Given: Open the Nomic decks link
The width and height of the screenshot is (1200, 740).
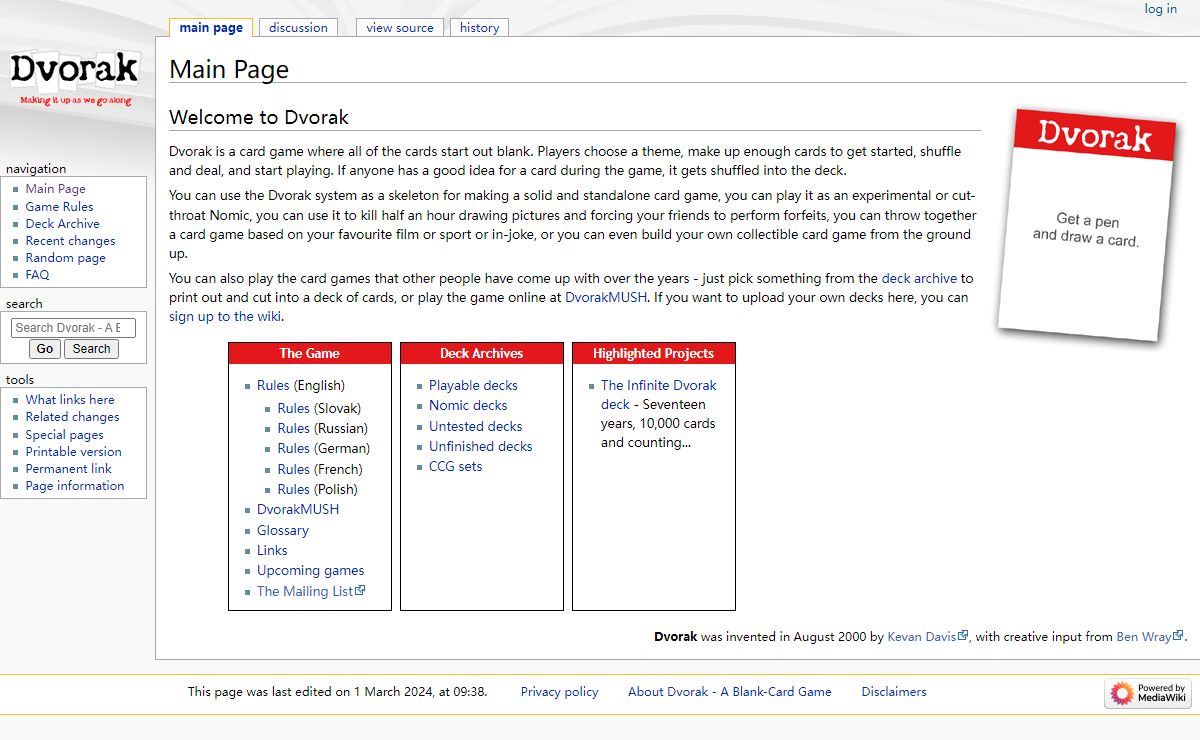Looking at the screenshot, I should [468, 406].
